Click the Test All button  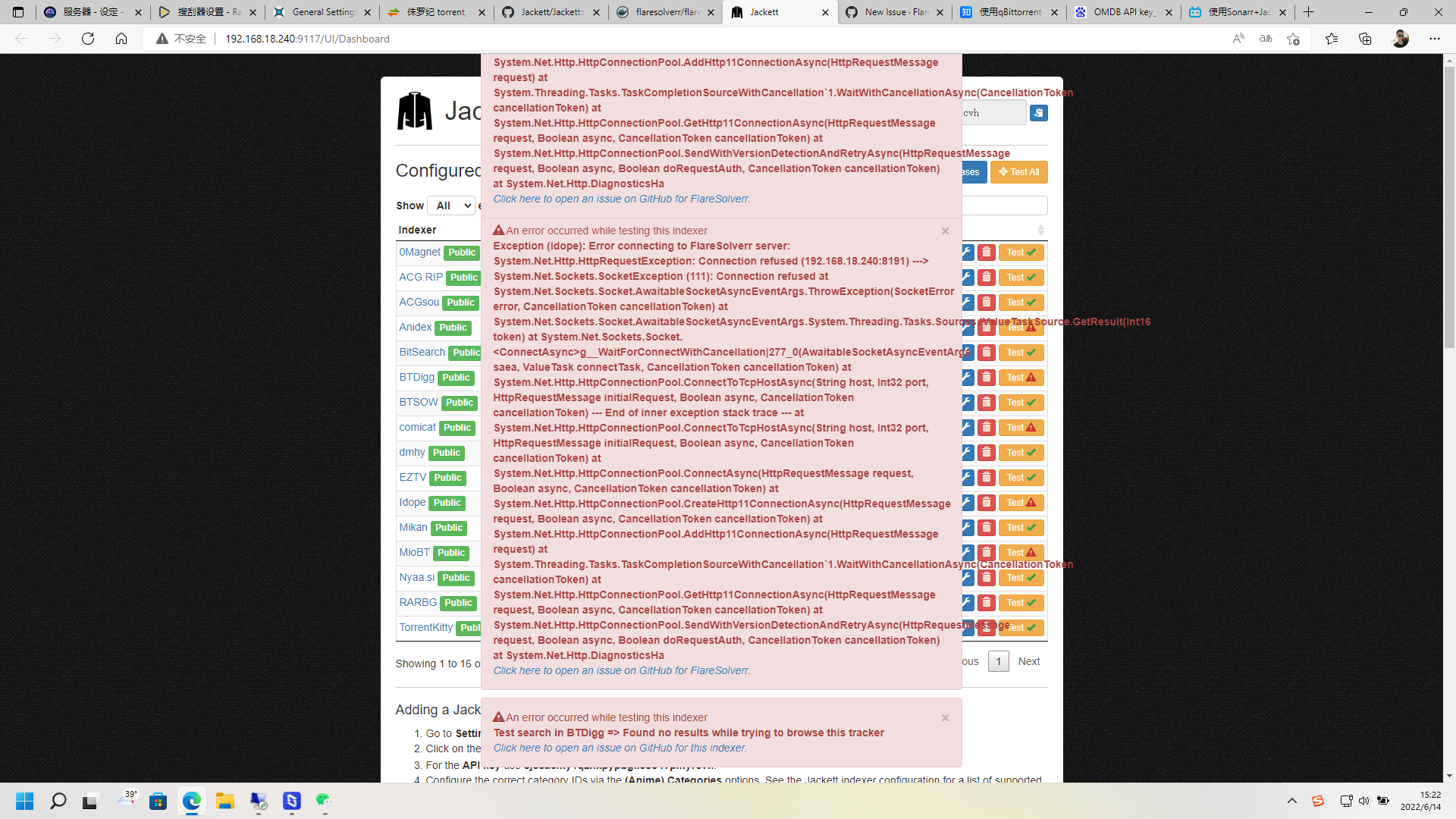click(x=1019, y=172)
